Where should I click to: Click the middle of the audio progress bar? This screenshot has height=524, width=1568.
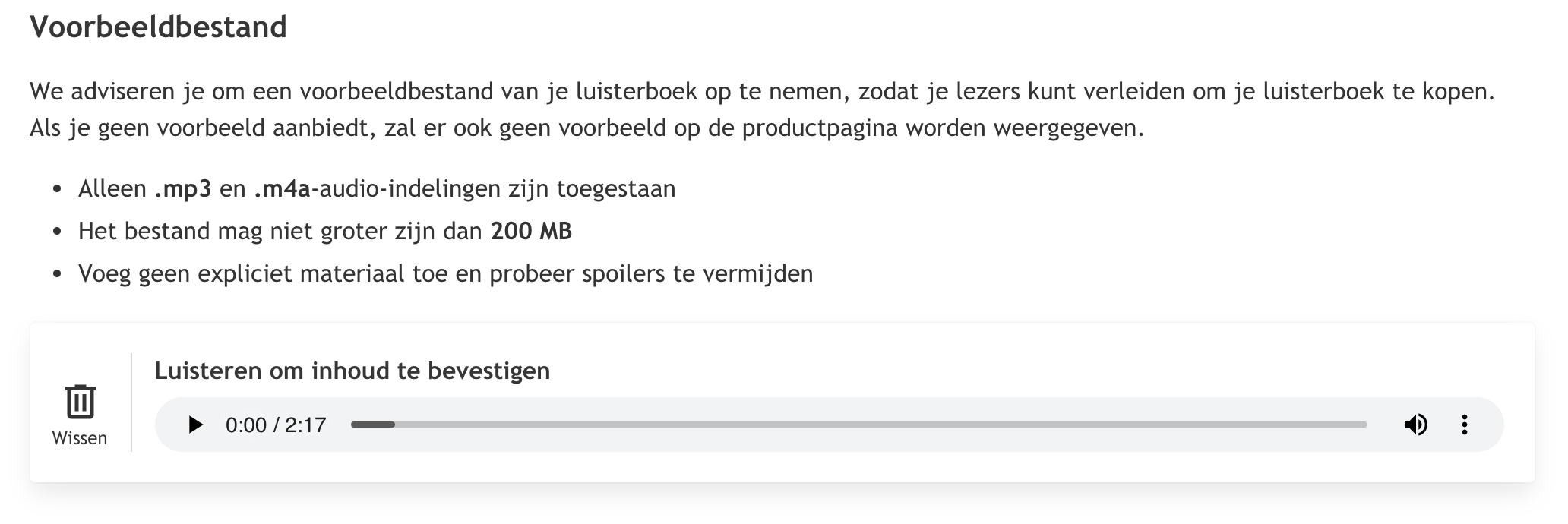[x=858, y=425]
